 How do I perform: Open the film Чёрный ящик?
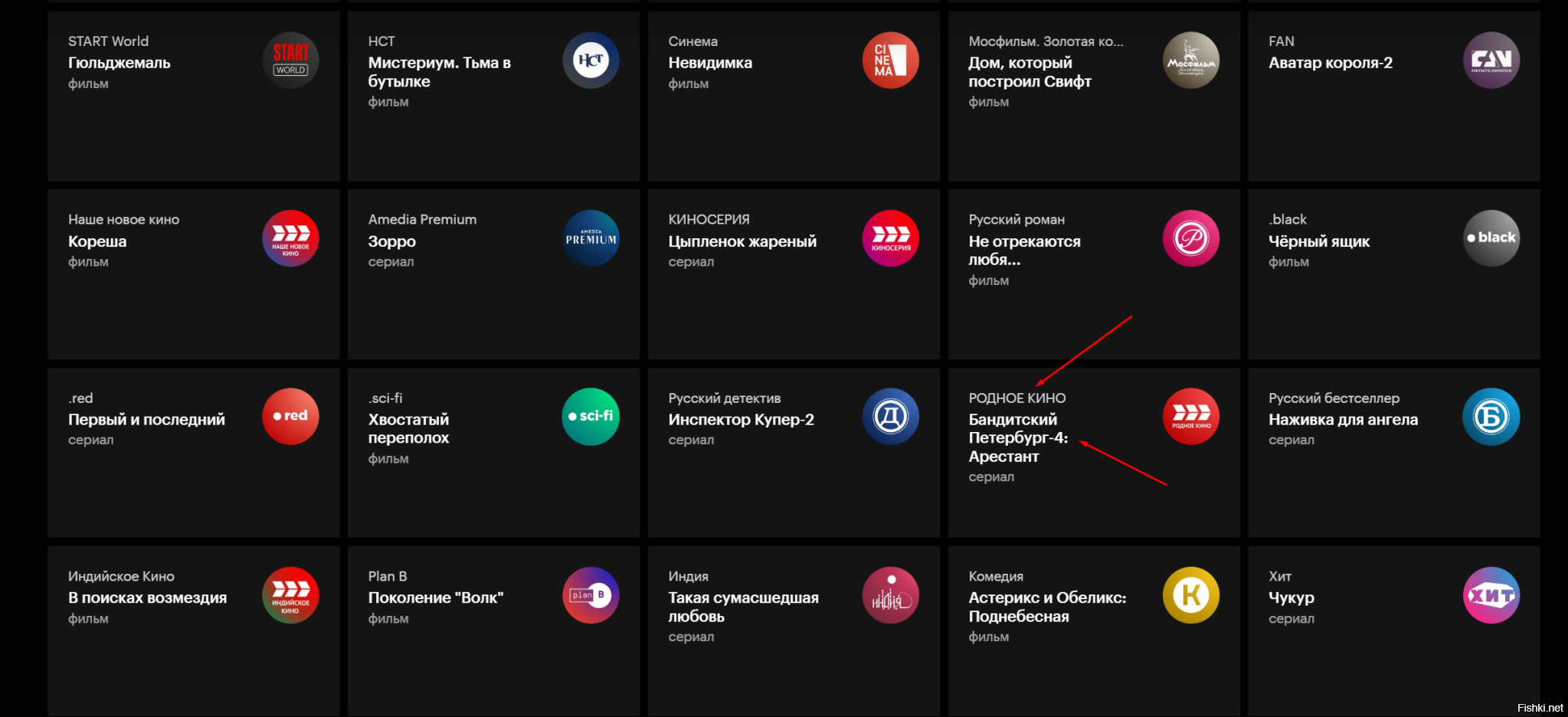(x=1319, y=241)
